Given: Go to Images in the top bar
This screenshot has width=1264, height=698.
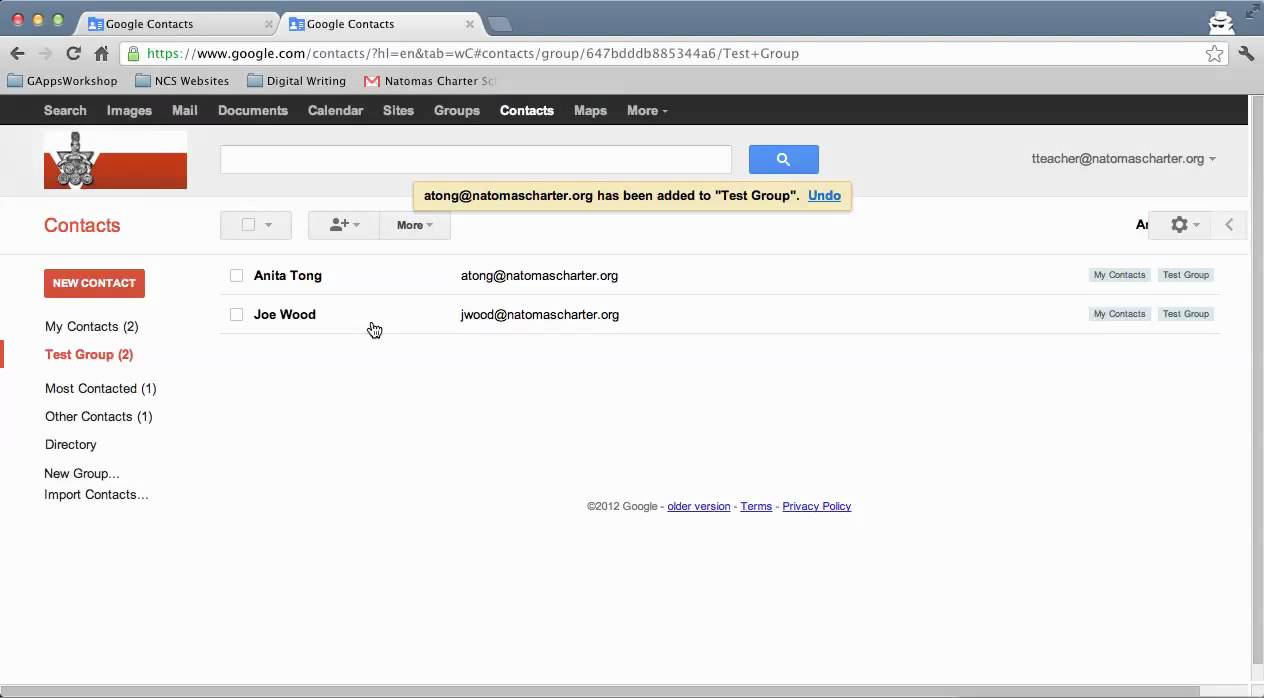Looking at the screenshot, I should (x=129, y=110).
